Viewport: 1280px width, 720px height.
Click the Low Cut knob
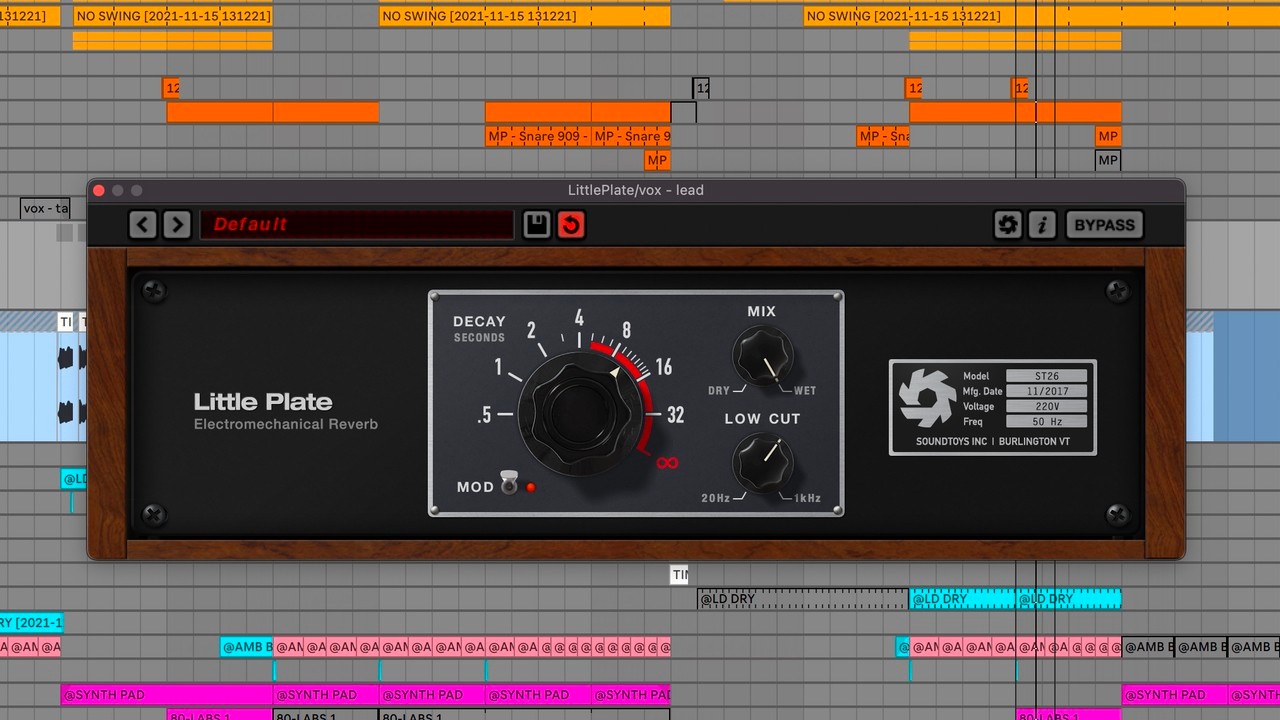(763, 463)
